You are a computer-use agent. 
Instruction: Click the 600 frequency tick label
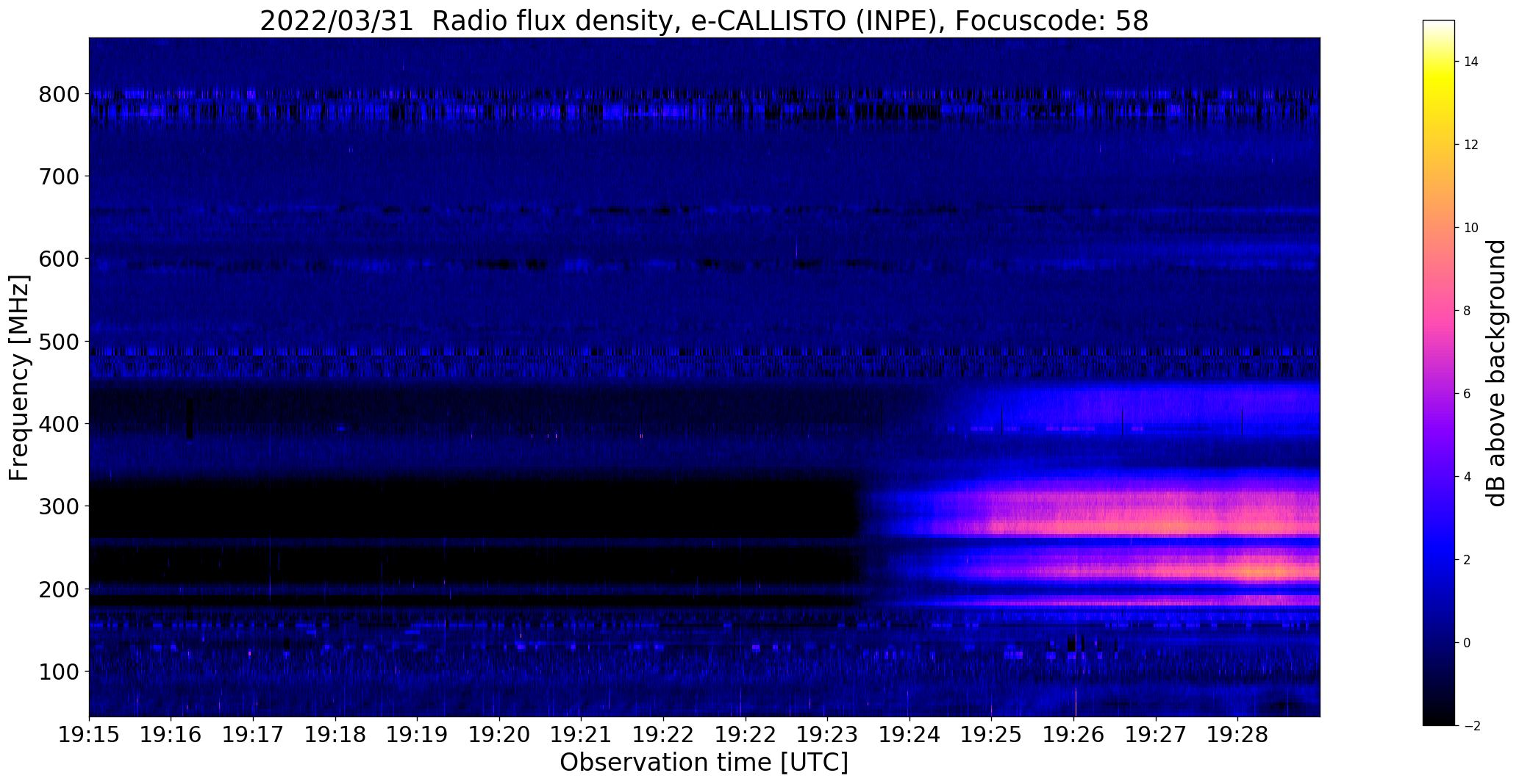[58, 259]
